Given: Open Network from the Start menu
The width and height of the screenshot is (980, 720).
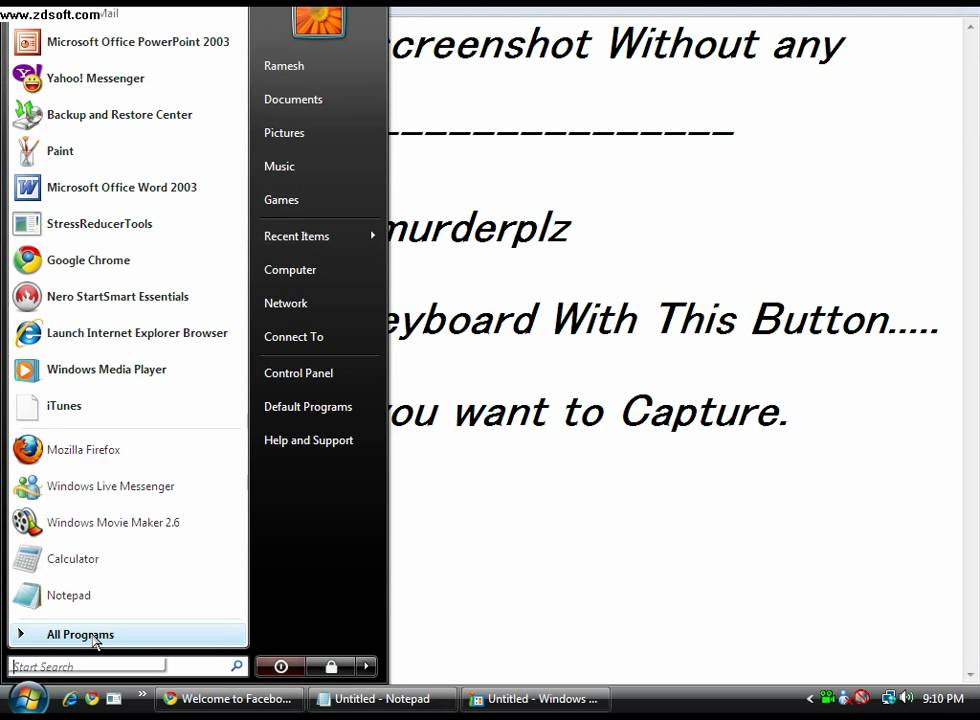Looking at the screenshot, I should pos(286,303).
